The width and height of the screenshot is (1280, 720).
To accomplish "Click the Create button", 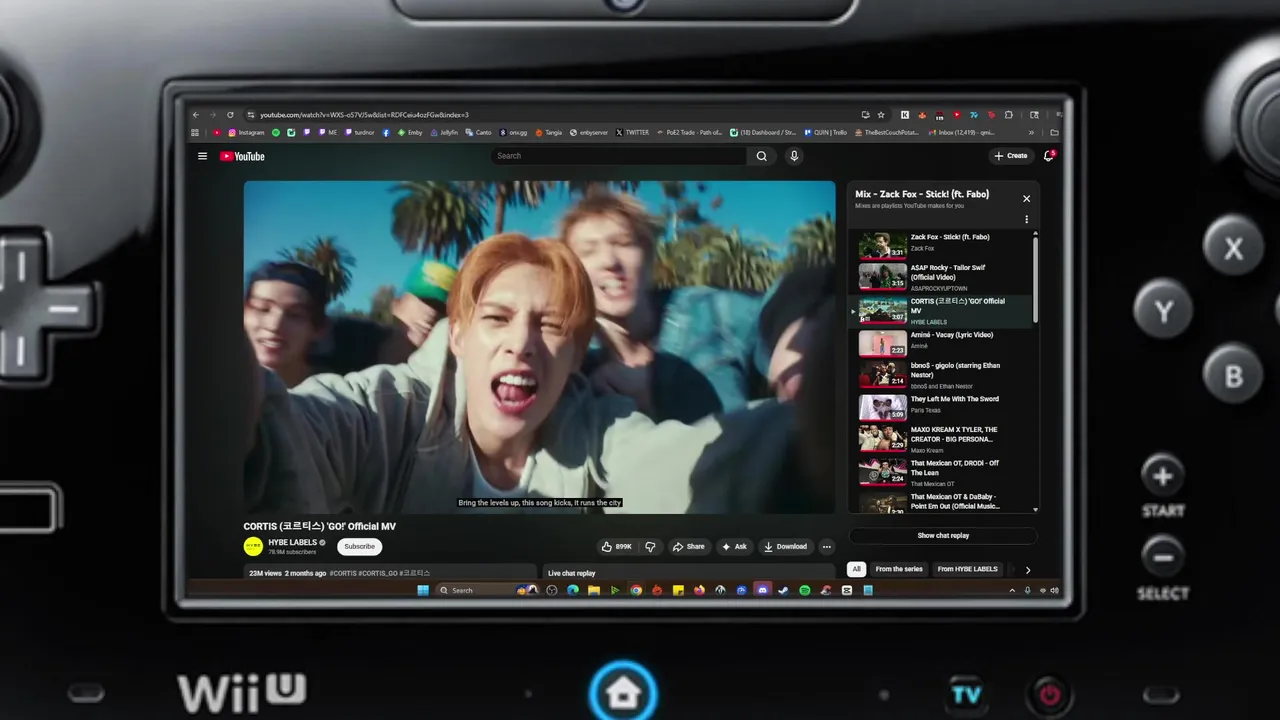I will [x=1011, y=156].
